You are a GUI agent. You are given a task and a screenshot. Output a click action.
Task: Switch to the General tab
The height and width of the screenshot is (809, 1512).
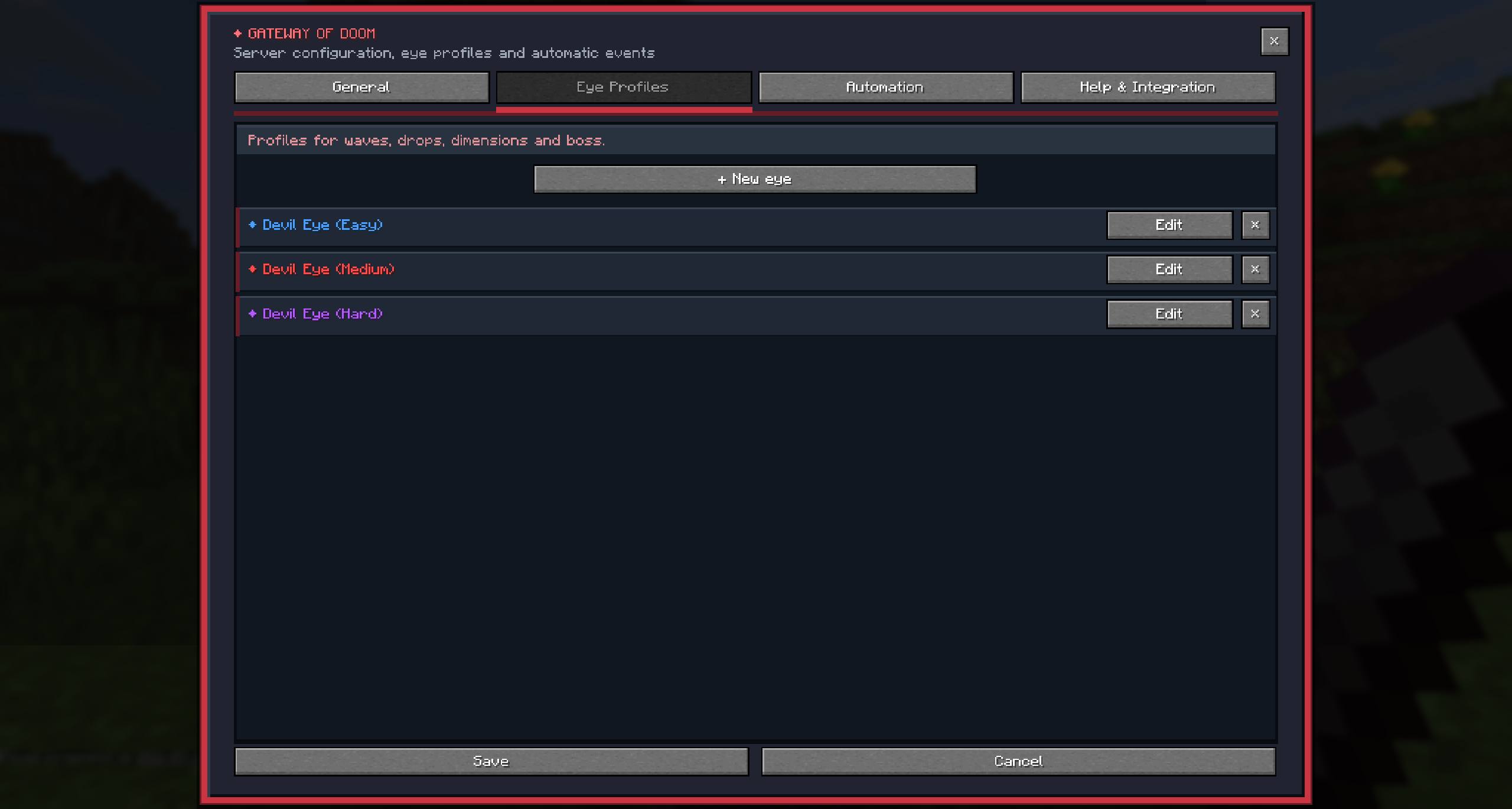tap(361, 87)
